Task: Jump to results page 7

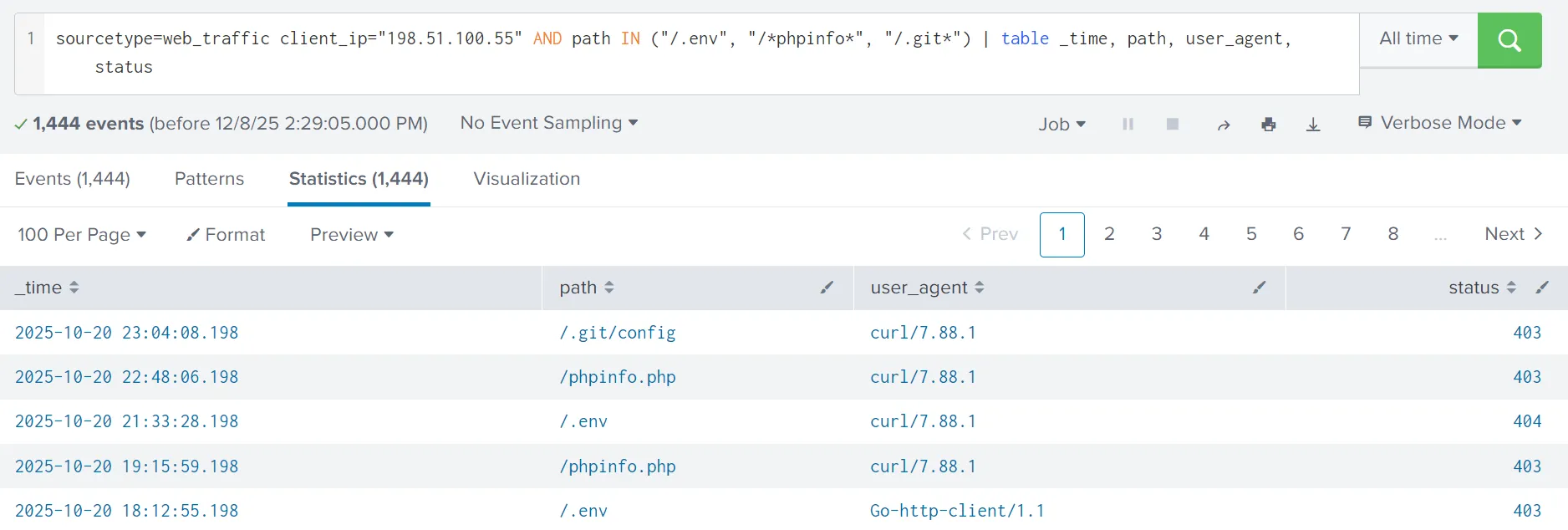Action: point(1346,234)
